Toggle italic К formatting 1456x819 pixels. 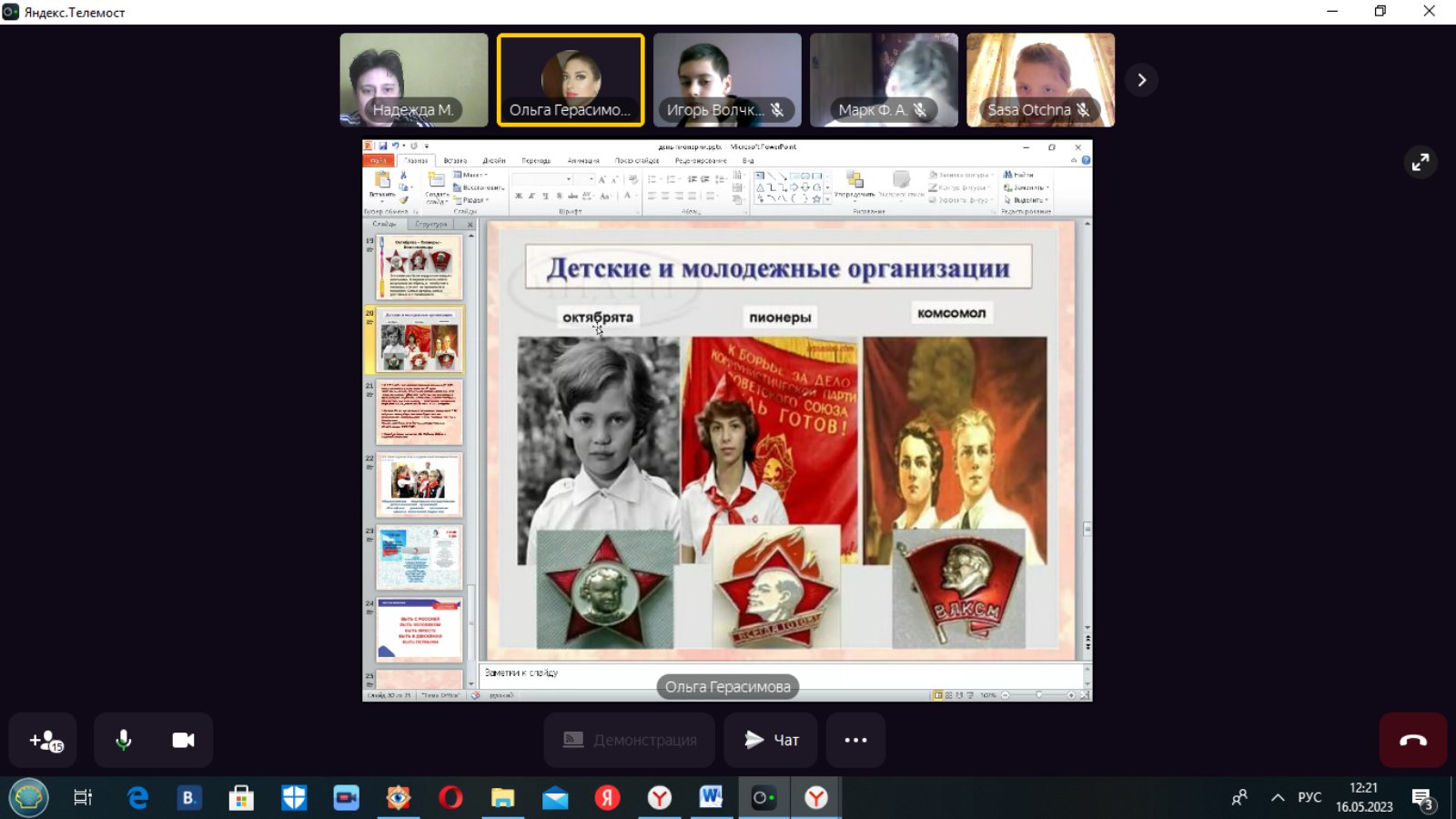(531, 196)
